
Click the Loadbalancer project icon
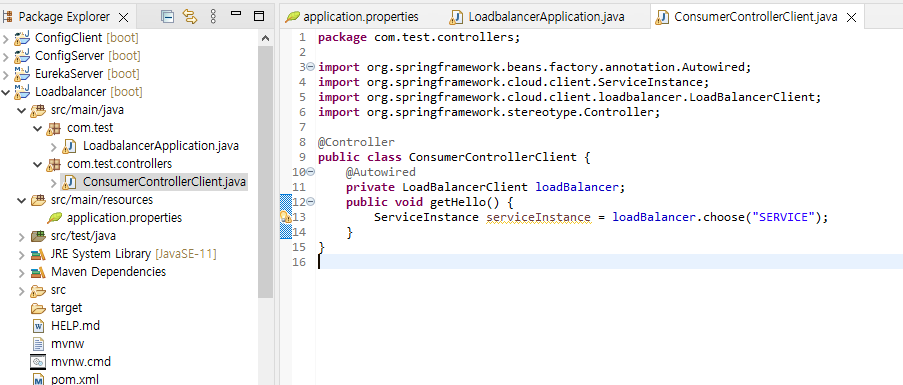[22, 92]
